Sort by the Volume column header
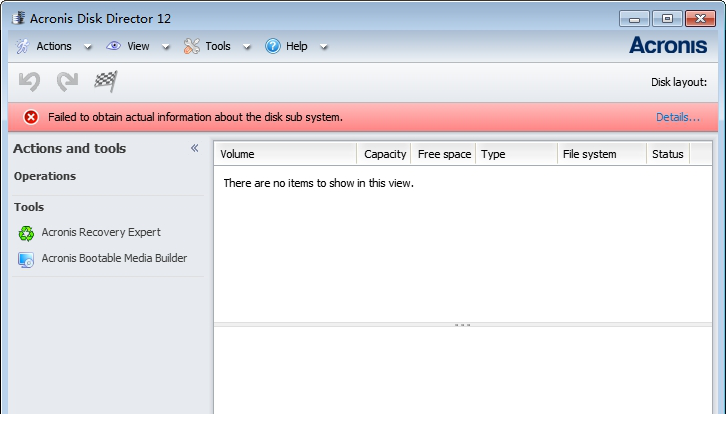726x430 pixels. 285,154
